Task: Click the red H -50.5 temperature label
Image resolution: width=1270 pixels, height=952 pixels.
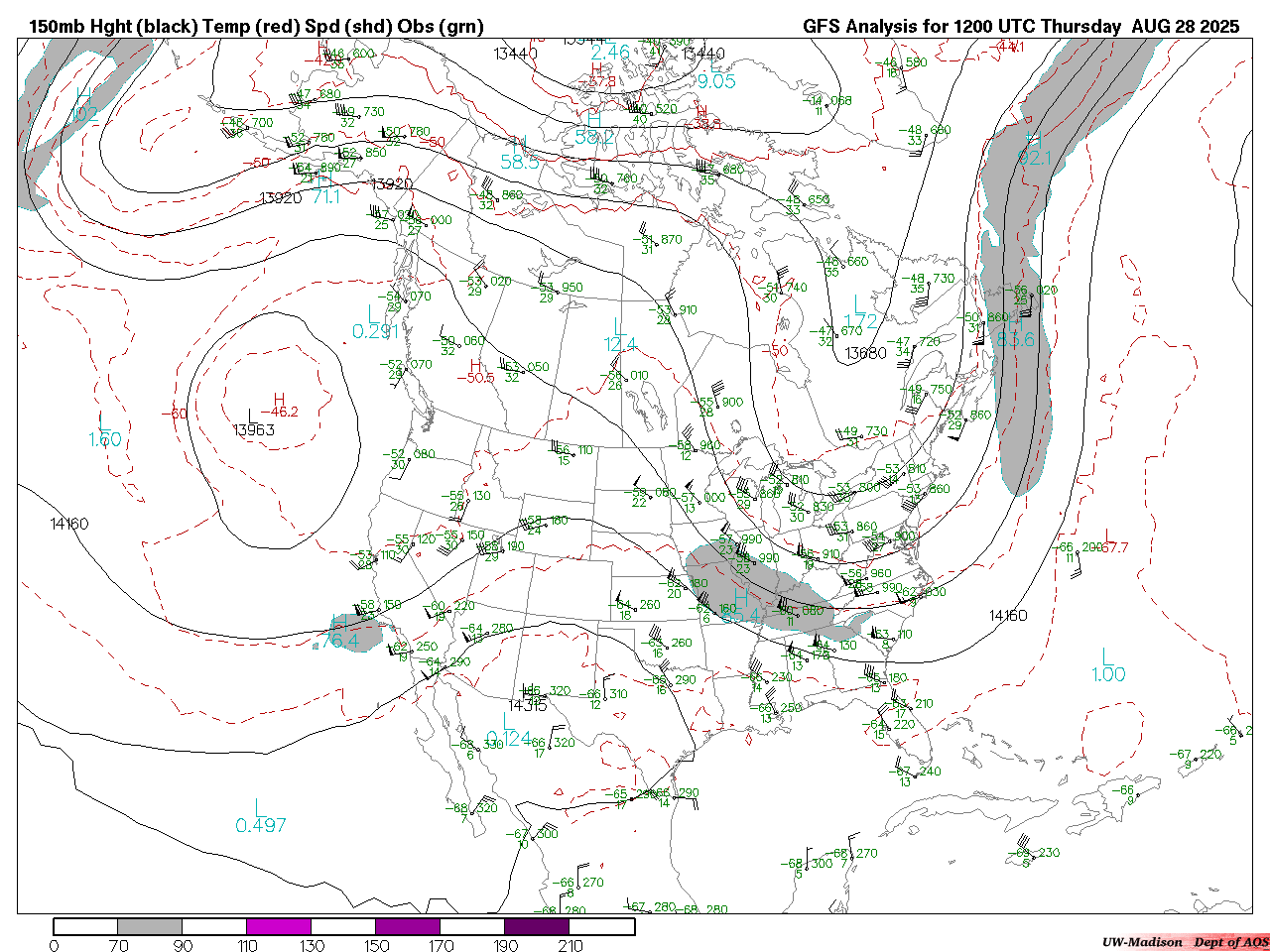Action: click(481, 373)
